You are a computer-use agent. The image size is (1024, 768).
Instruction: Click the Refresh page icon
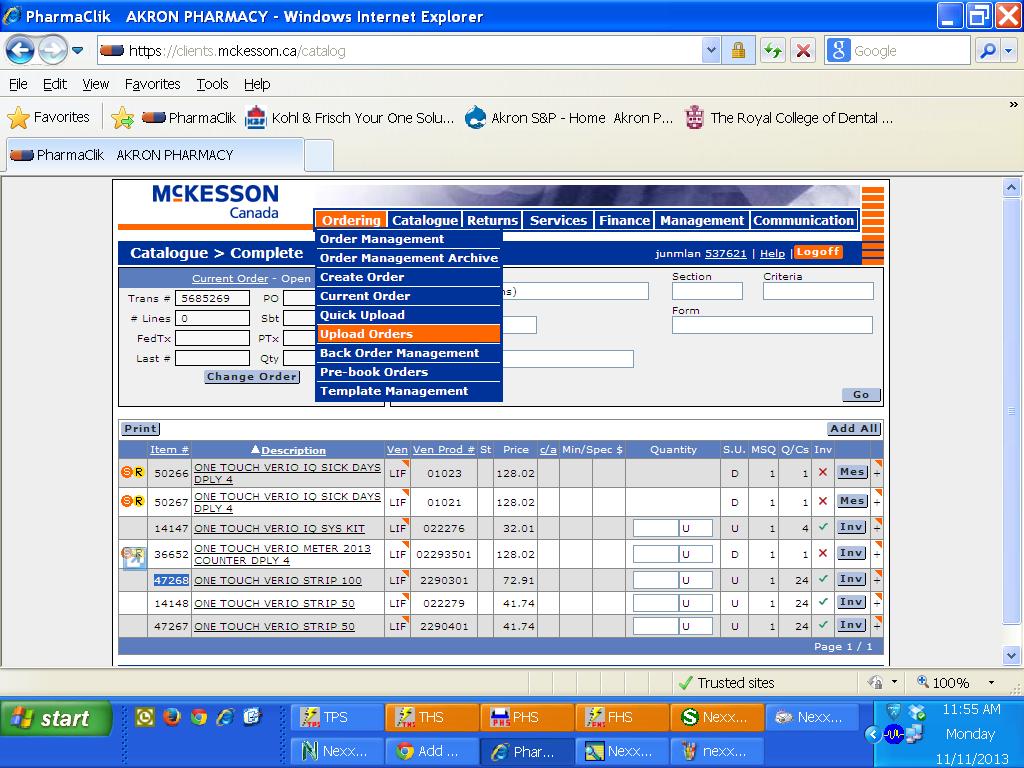pos(772,50)
